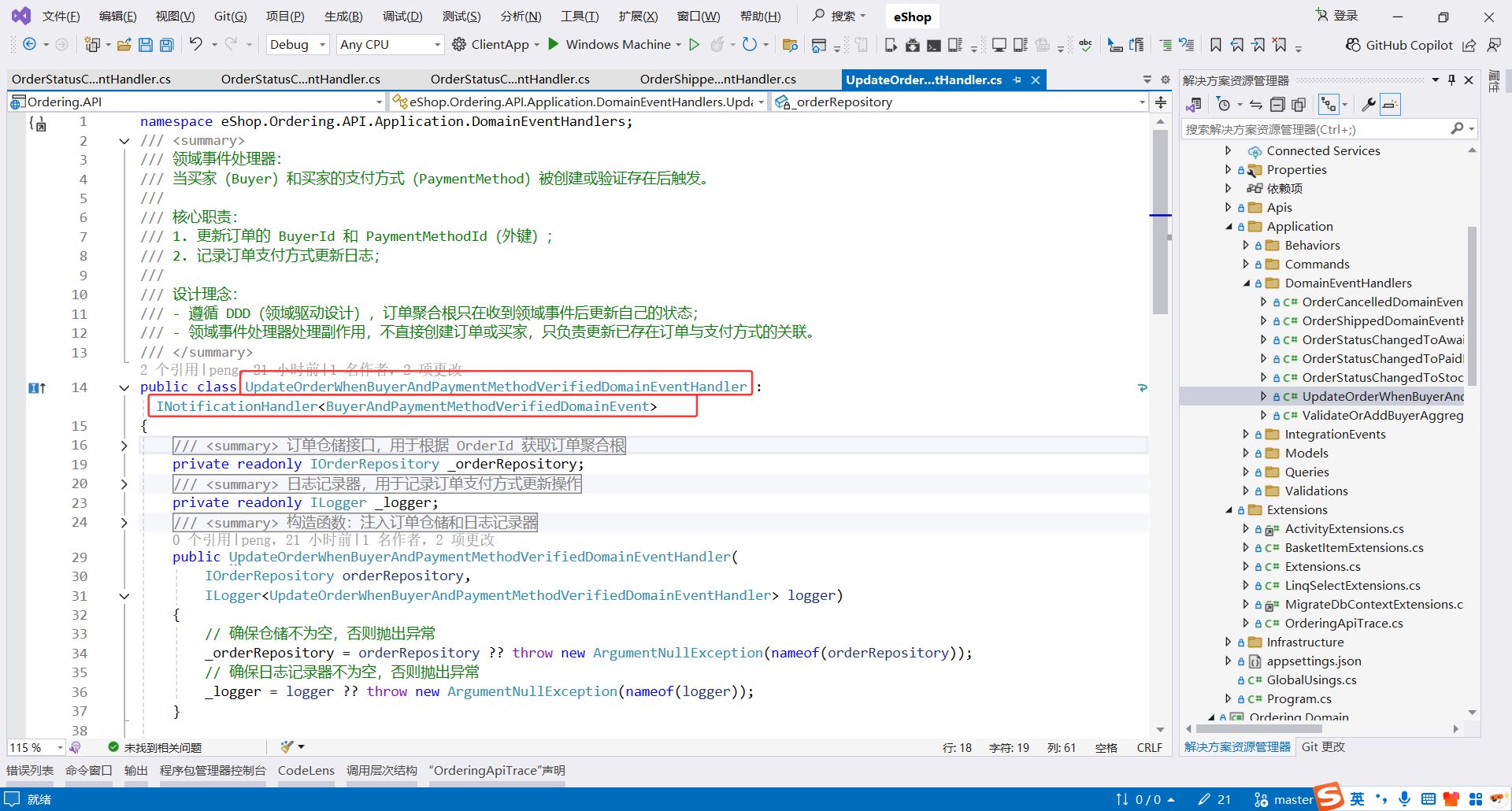The image size is (1512, 811).
Task: Click the master branch in the status bar
Action: [1284, 799]
